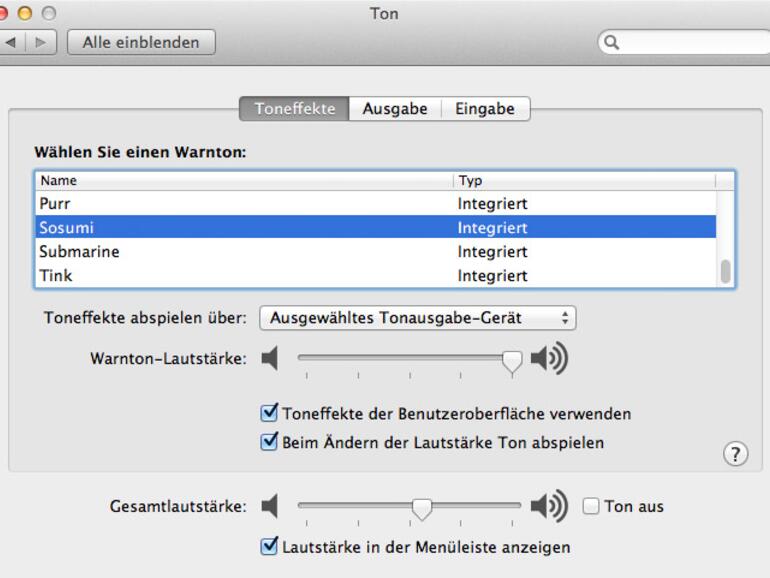Click the alert sound list scrollbar
This screenshot has width=770, height=578.
(x=725, y=271)
